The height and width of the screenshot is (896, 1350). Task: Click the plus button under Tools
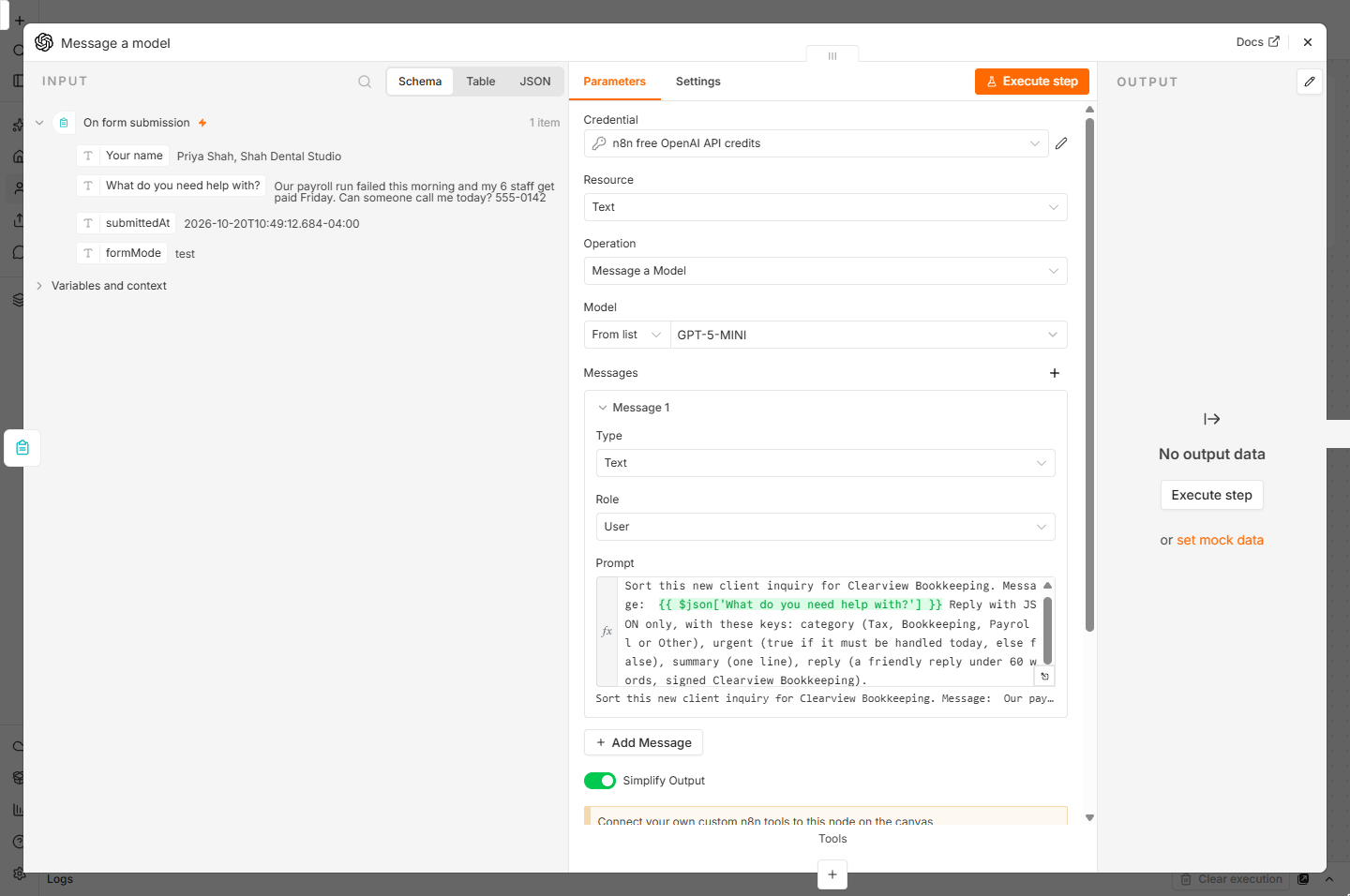(x=832, y=874)
